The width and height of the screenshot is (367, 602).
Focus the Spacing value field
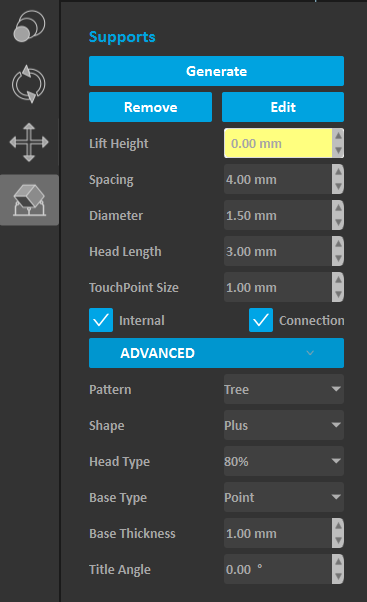point(278,179)
